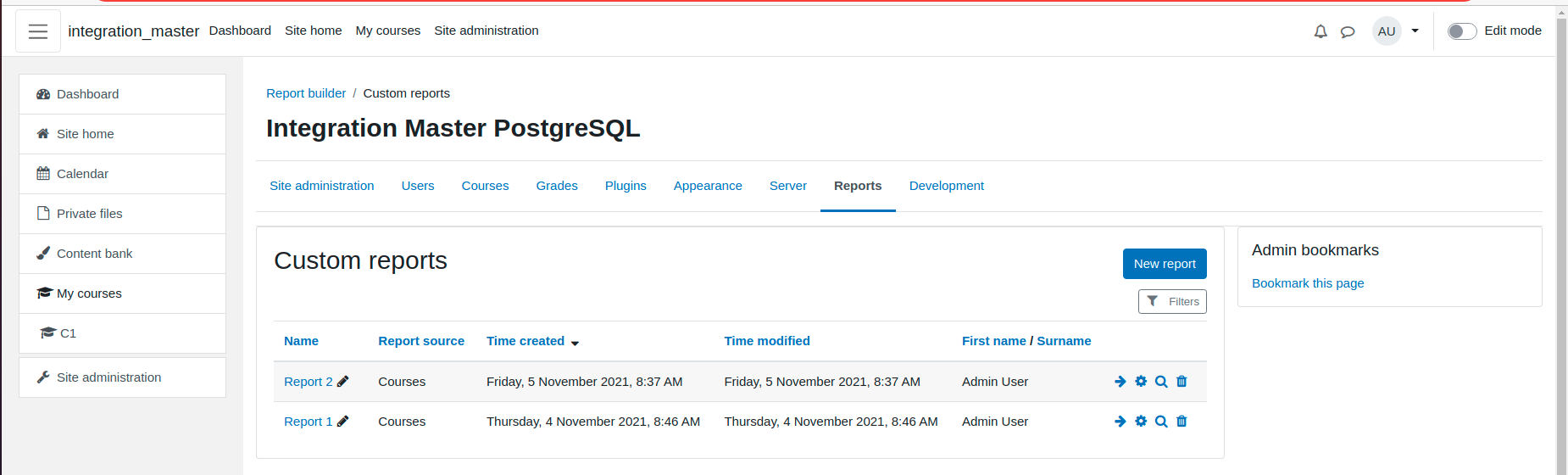
Task: Open settings gear for Report 2
Action: pyautogui.click(x=1141, y=382)
